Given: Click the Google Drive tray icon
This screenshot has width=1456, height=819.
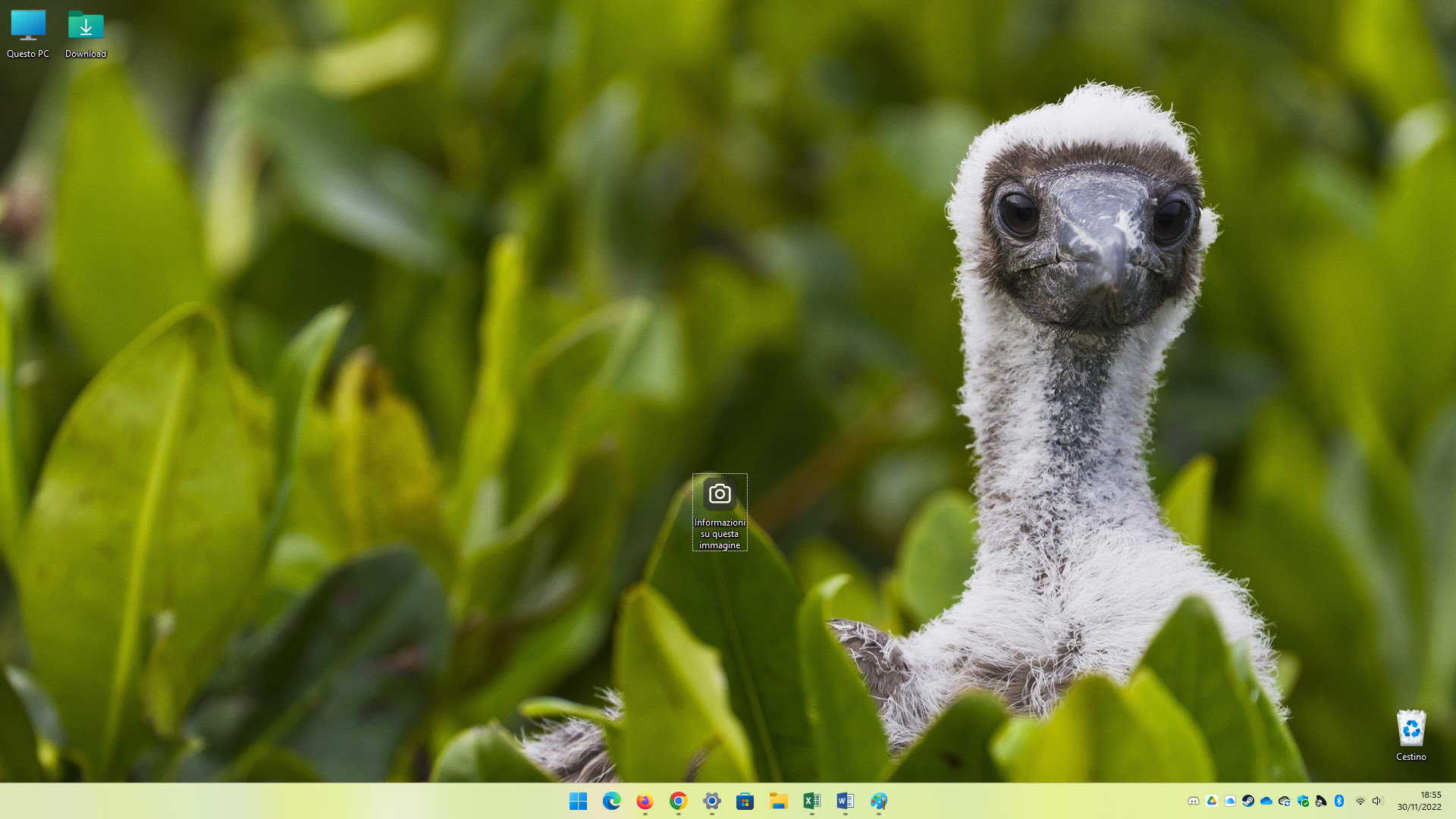Looking at the screenshot, I should (x=1211, y=801).
